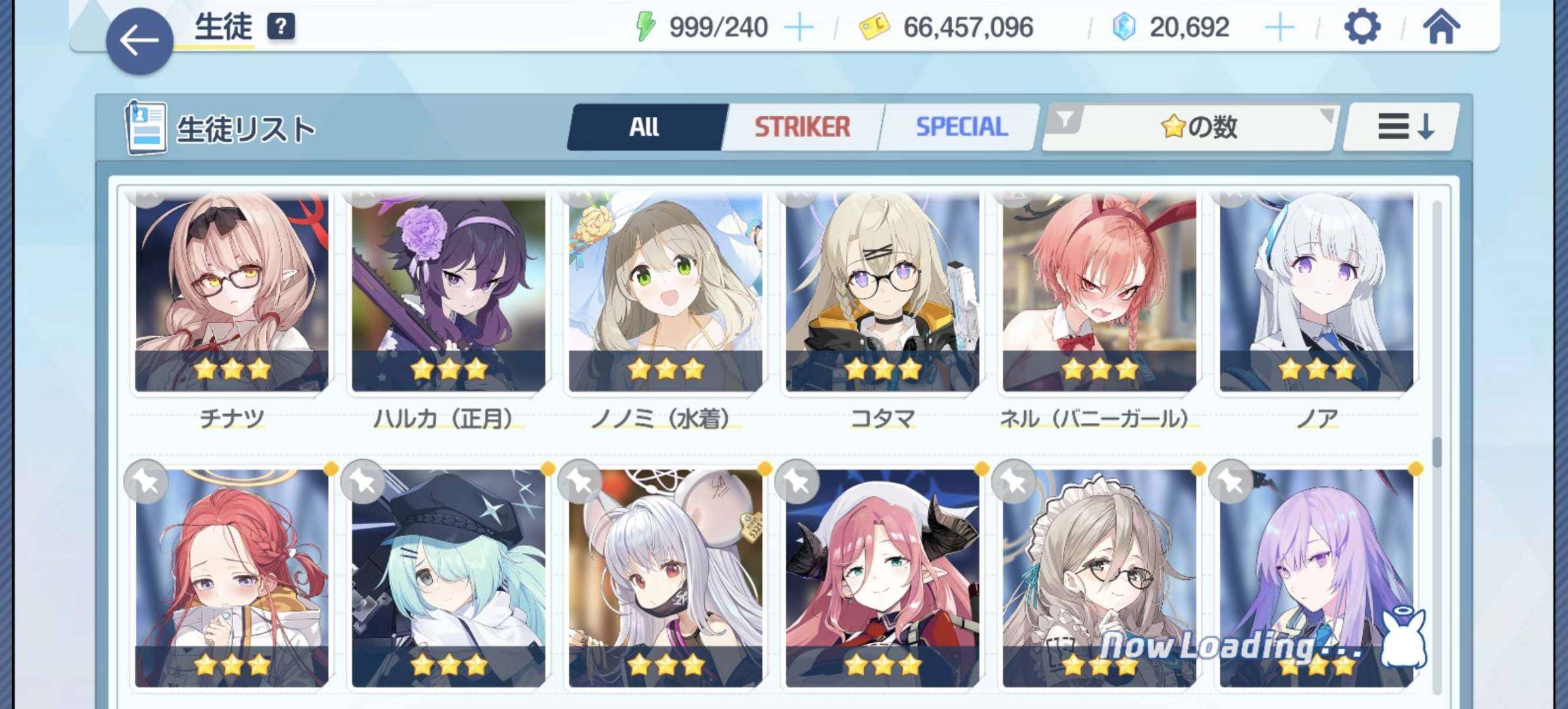Return to lobby via home icon
Viewport: 1568px width, 709px height.
tap(1441, 27)
